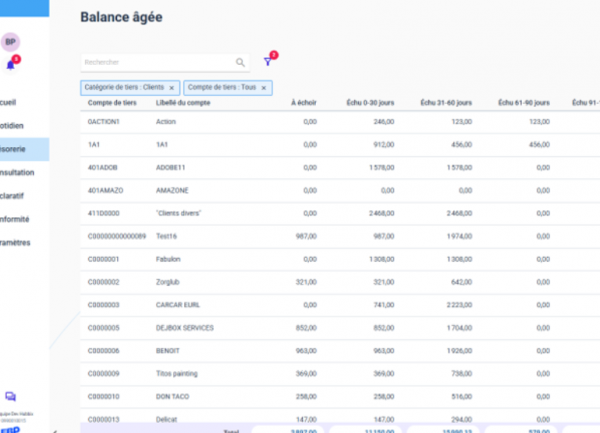Select the C0000013 account row

340,417
